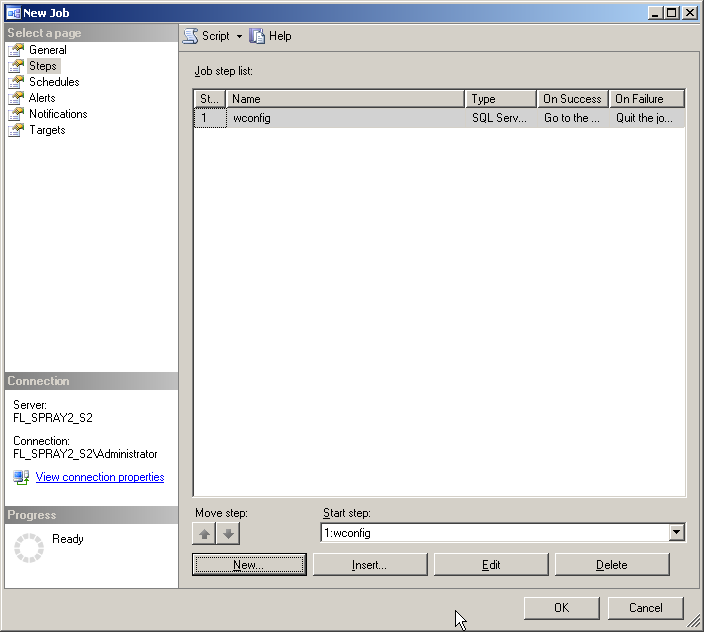The image size is (704, 632).
Task: Click the General page icon
Action: tap(16, 50)
